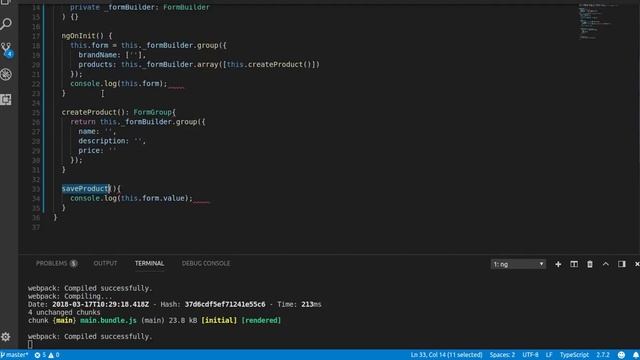Click the terminal hash '37d6cdf5ef71241e55c6'
This screenshot has width=640, height=360.
[225, 304]
